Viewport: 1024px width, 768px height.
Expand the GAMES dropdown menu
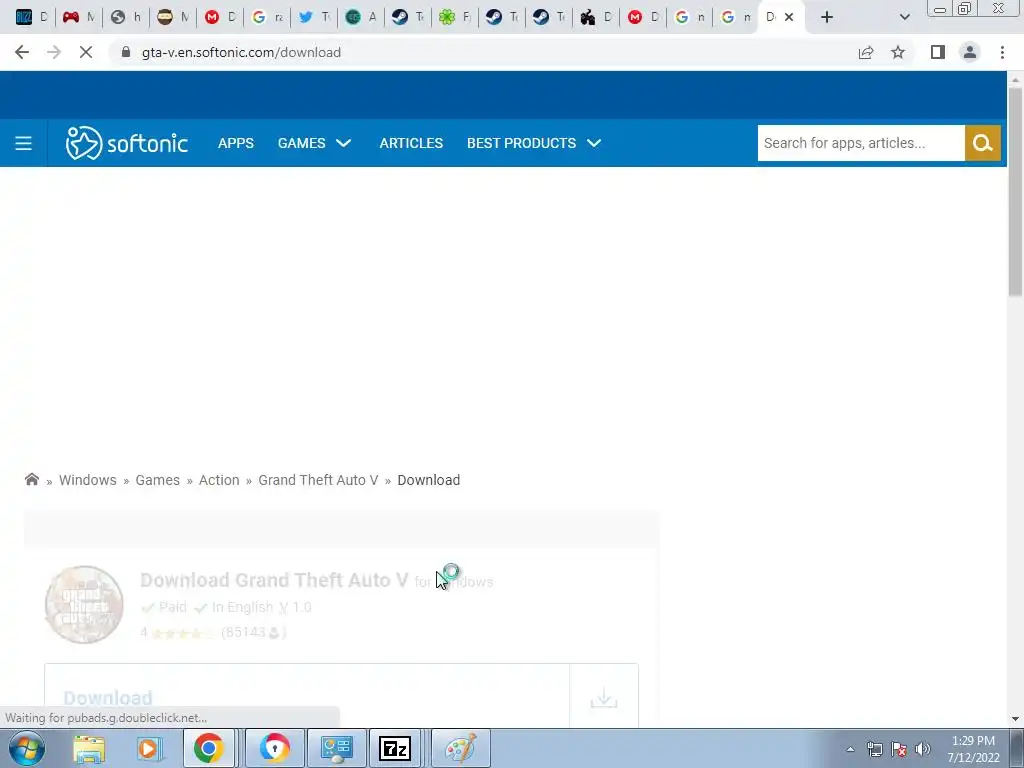click(314, 143)
